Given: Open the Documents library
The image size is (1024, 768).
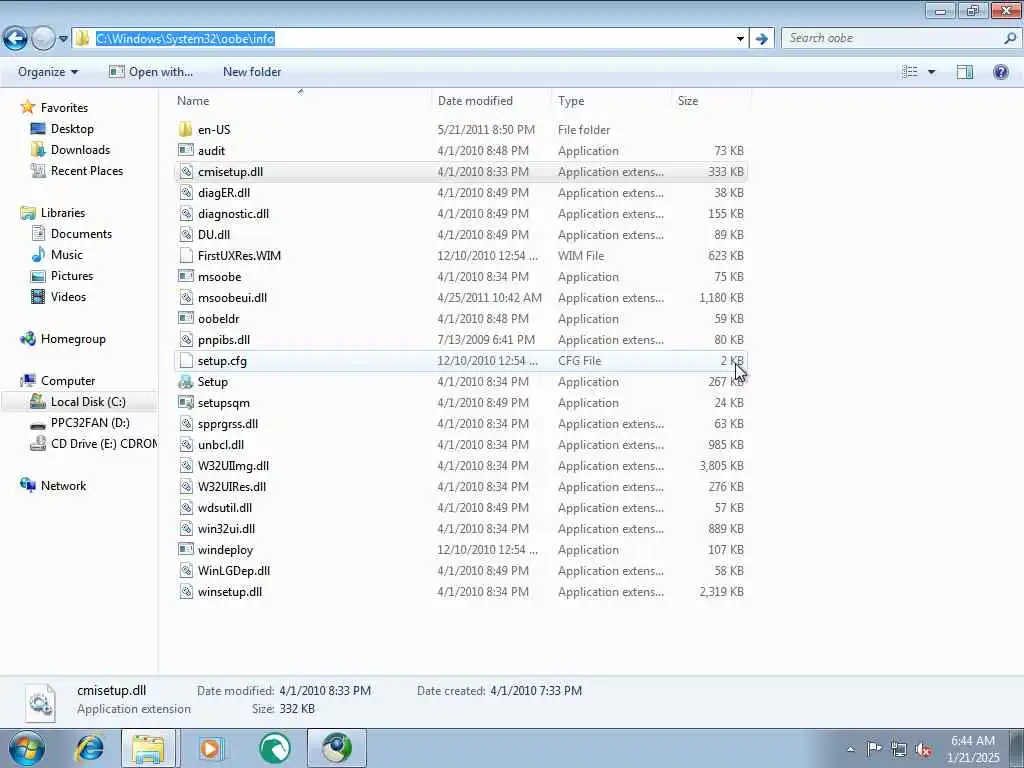Looking at the screenshot, I should (x=81, y=234).
